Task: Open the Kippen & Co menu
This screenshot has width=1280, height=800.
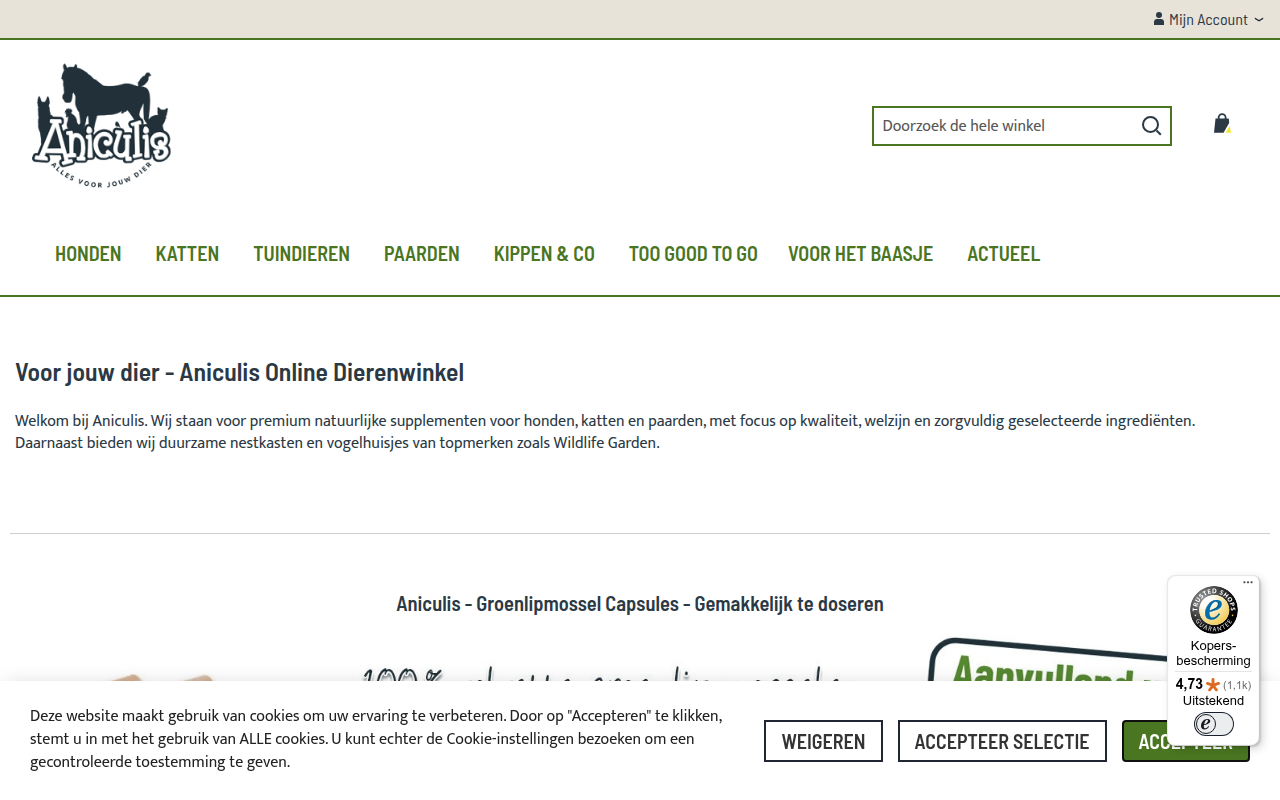Action: pyautogui.click(x=544, y=254)
